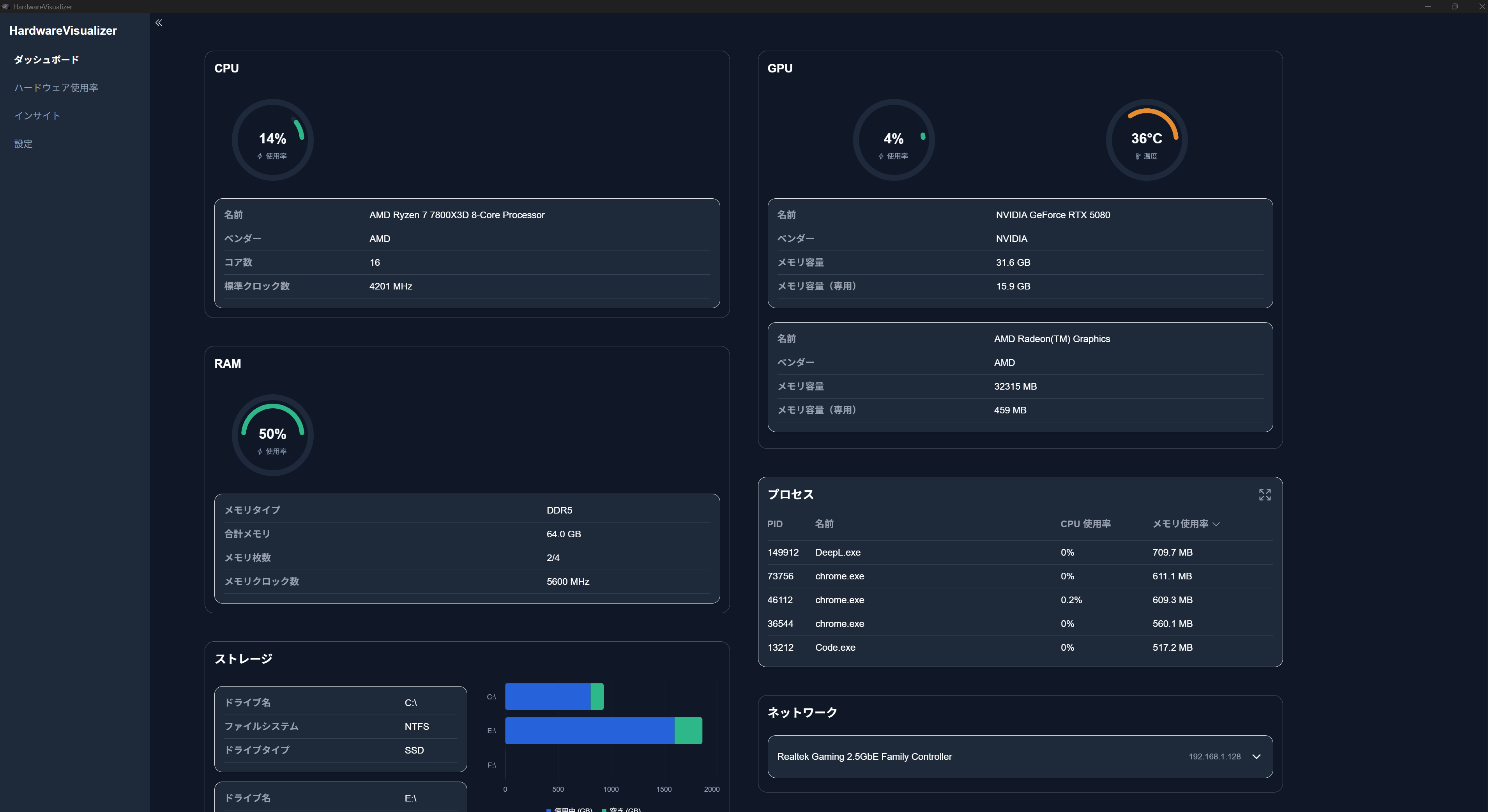
Task: Click the GPU usage gauge
Action: (x=894, y=140)
